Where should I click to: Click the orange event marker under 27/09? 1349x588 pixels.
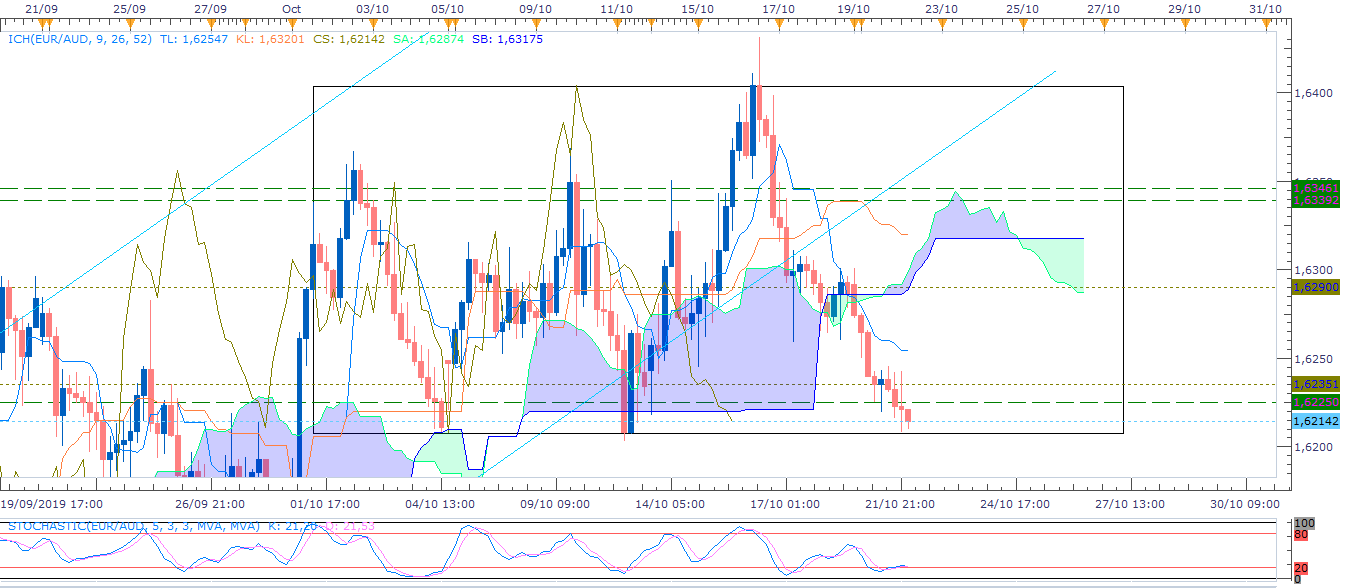210,26
